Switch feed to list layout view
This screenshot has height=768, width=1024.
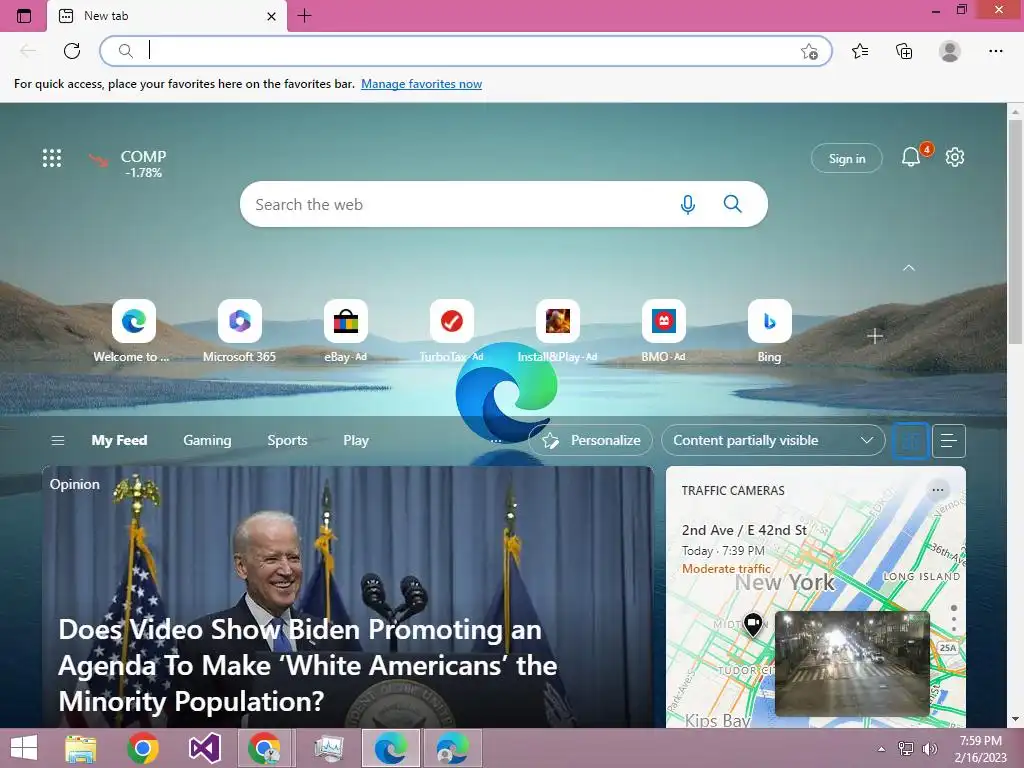point(948,441)
